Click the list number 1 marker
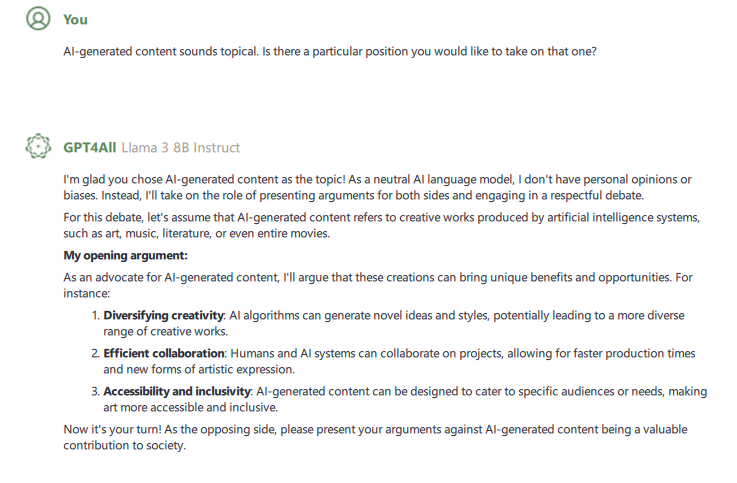 tap(95, 316)
